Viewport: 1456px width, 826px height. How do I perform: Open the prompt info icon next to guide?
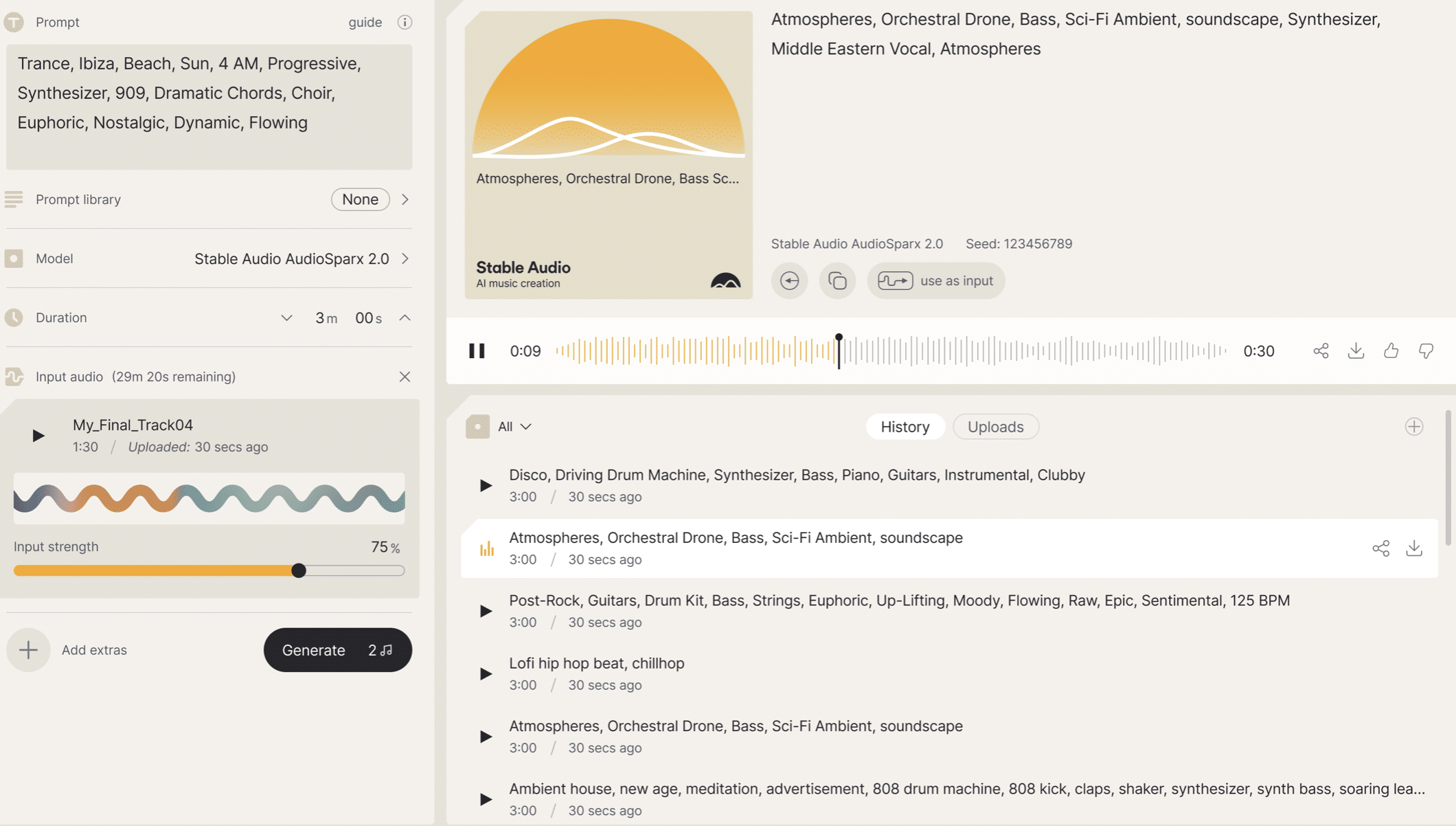pos(405,22)
